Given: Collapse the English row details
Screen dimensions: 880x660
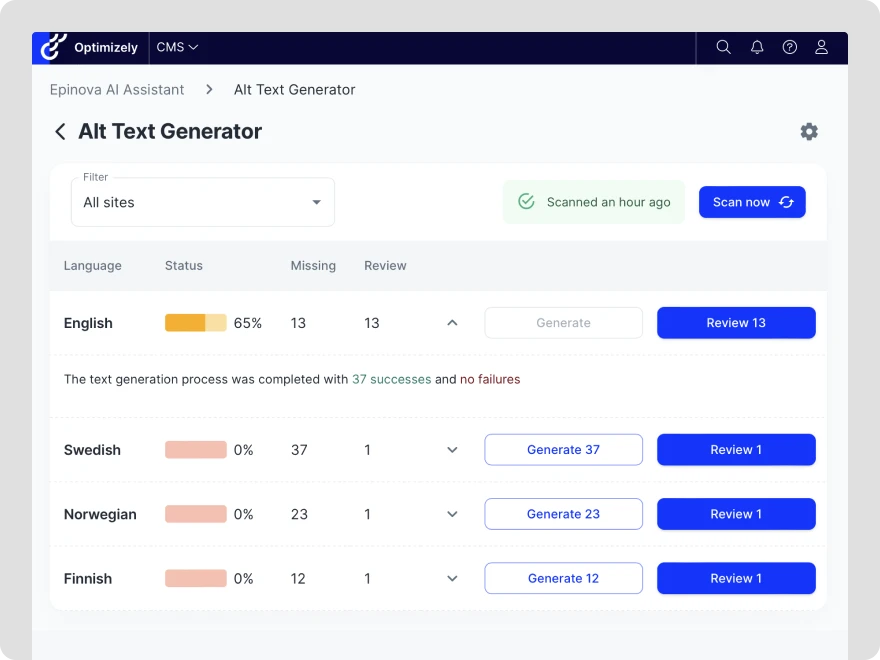Looking at the screenshot, I should (452, 323).
